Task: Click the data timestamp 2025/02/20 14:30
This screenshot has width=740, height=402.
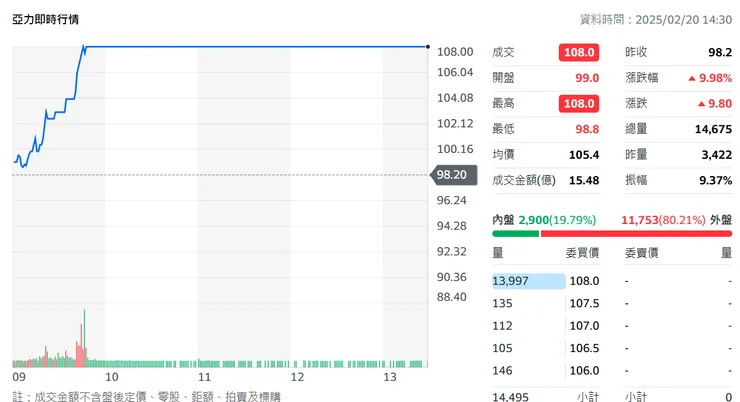Action: point(683,19)
